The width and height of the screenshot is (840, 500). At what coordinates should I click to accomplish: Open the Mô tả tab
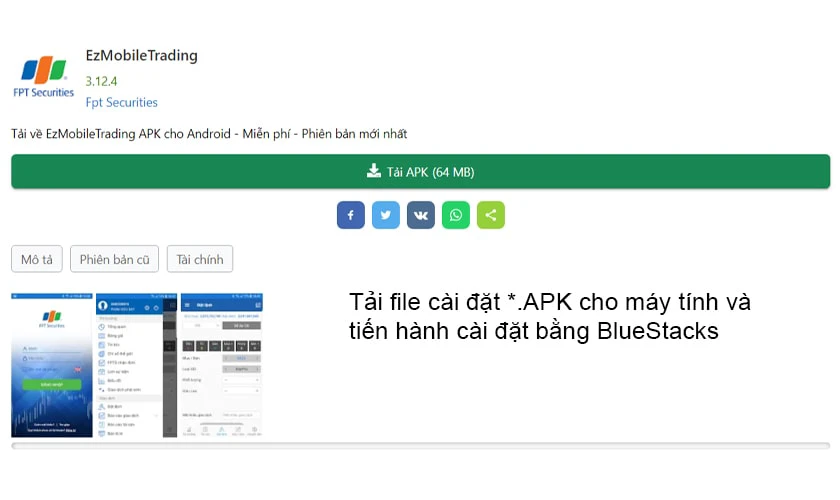tap(37, 259)
